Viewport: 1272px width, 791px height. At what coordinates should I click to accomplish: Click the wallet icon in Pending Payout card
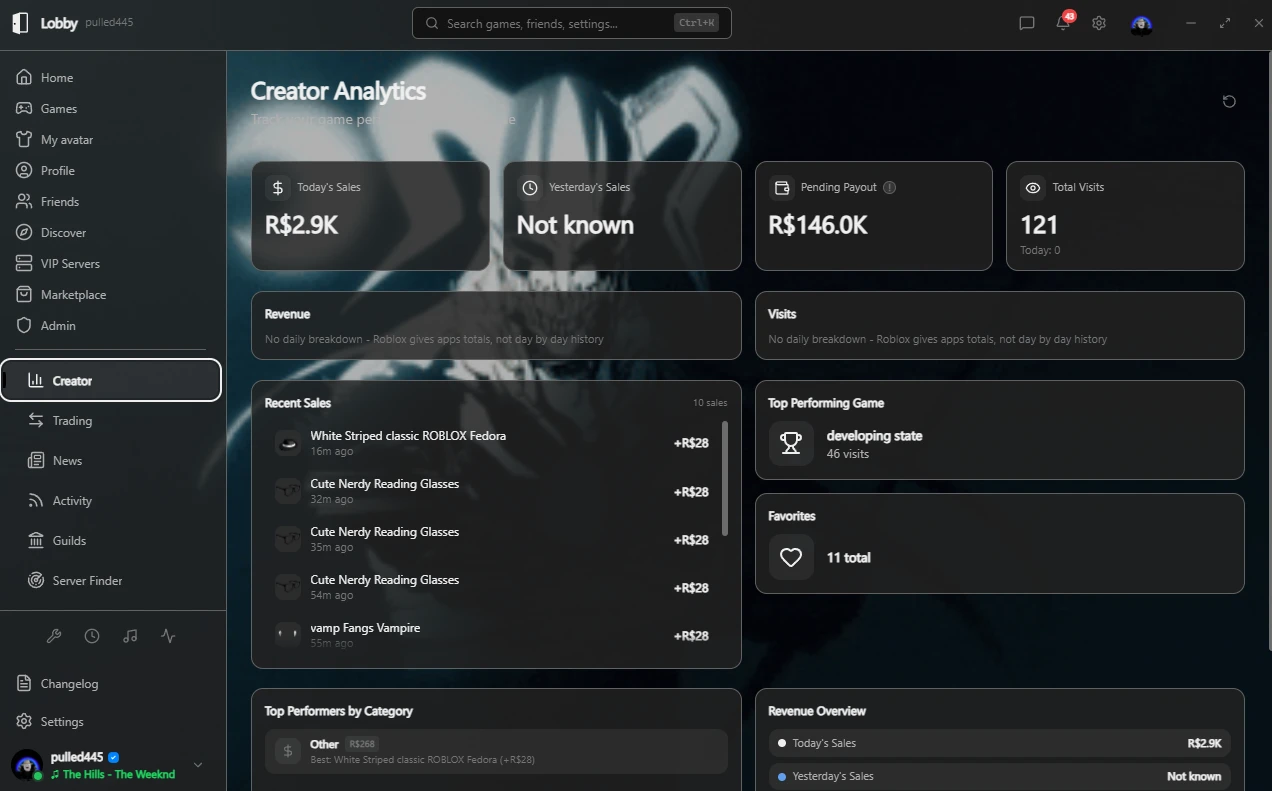click(782, 187)
